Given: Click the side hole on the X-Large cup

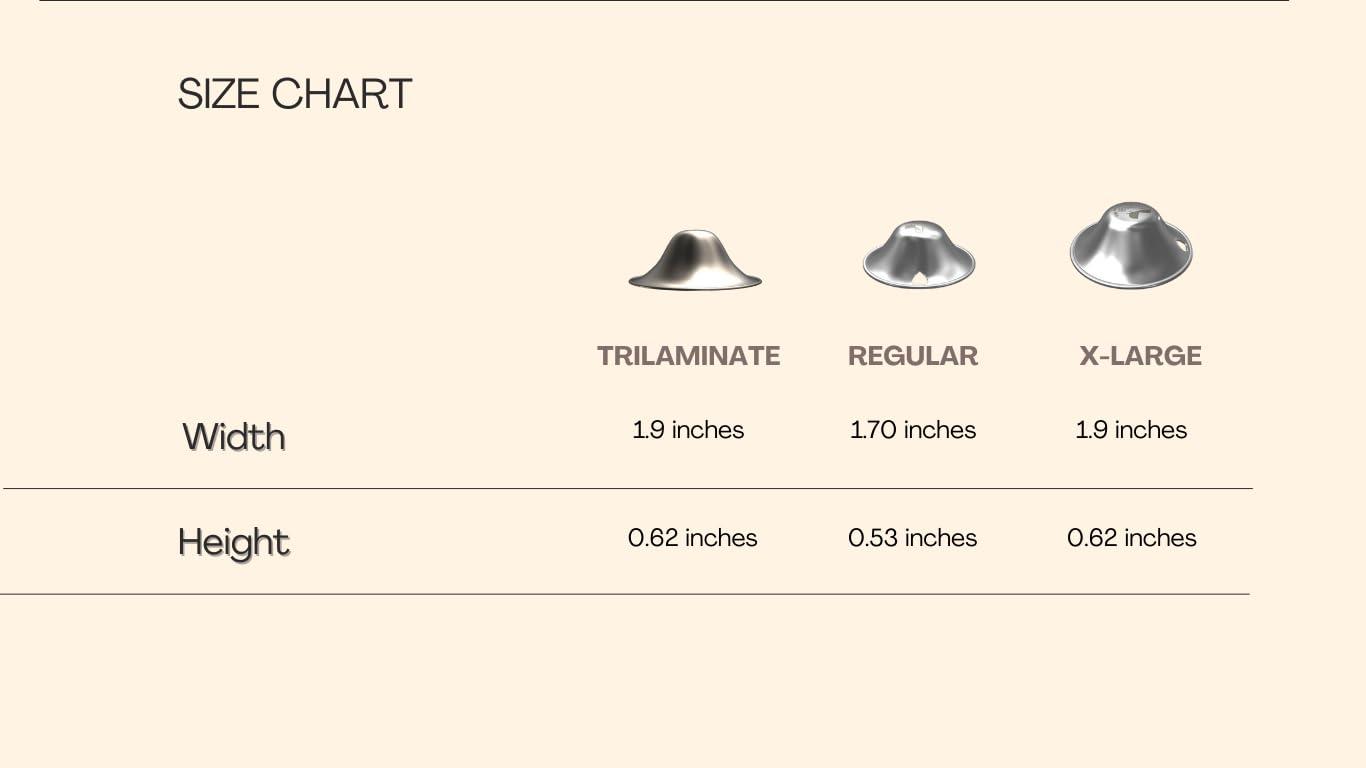Looking at the screenshot, I should pyautogui.click(x=1183, y=245).
